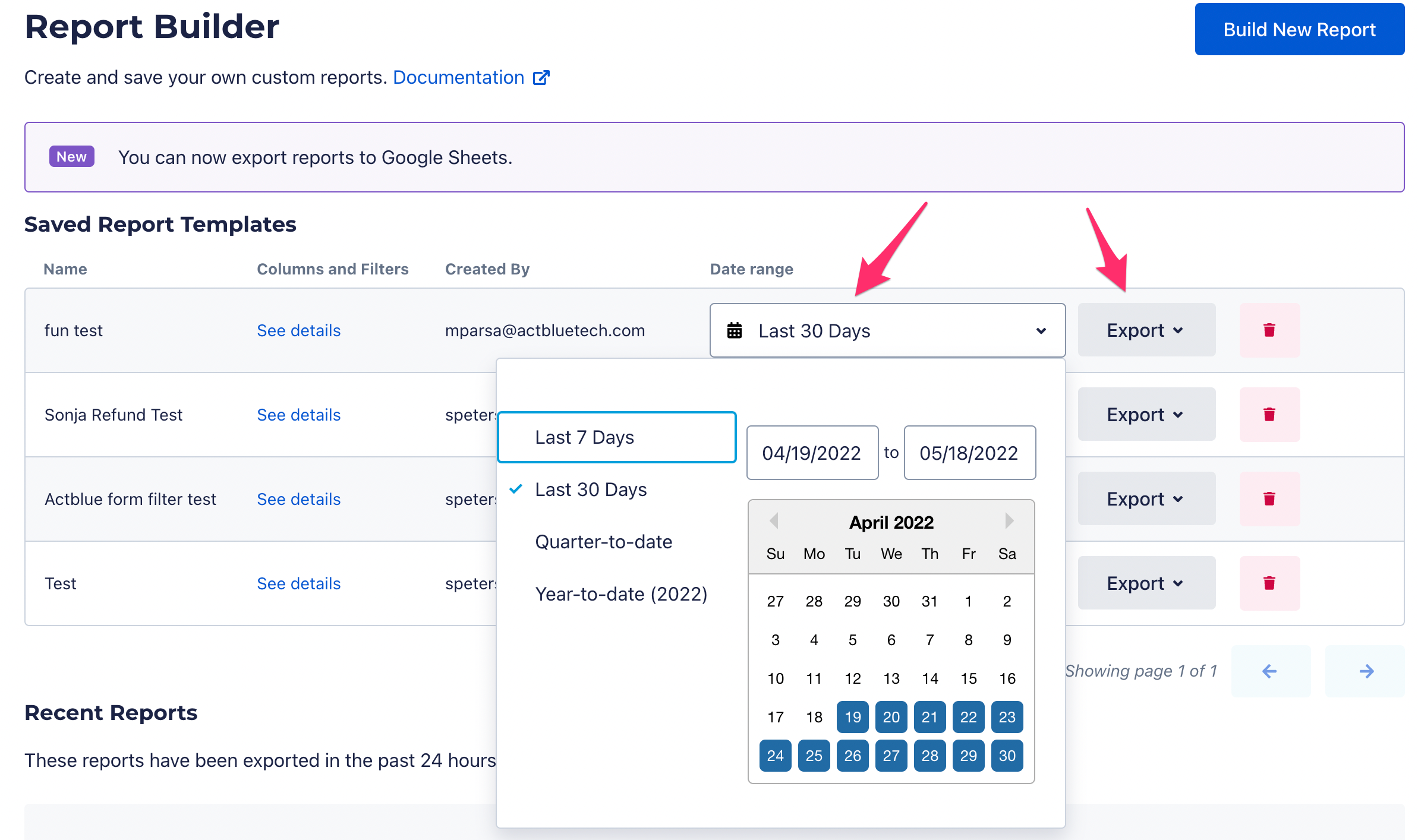Viewport: 1418px width, 840px height.
Task: Click the next page arrow
Action: pyautogui.click(x=1365, y=671)
